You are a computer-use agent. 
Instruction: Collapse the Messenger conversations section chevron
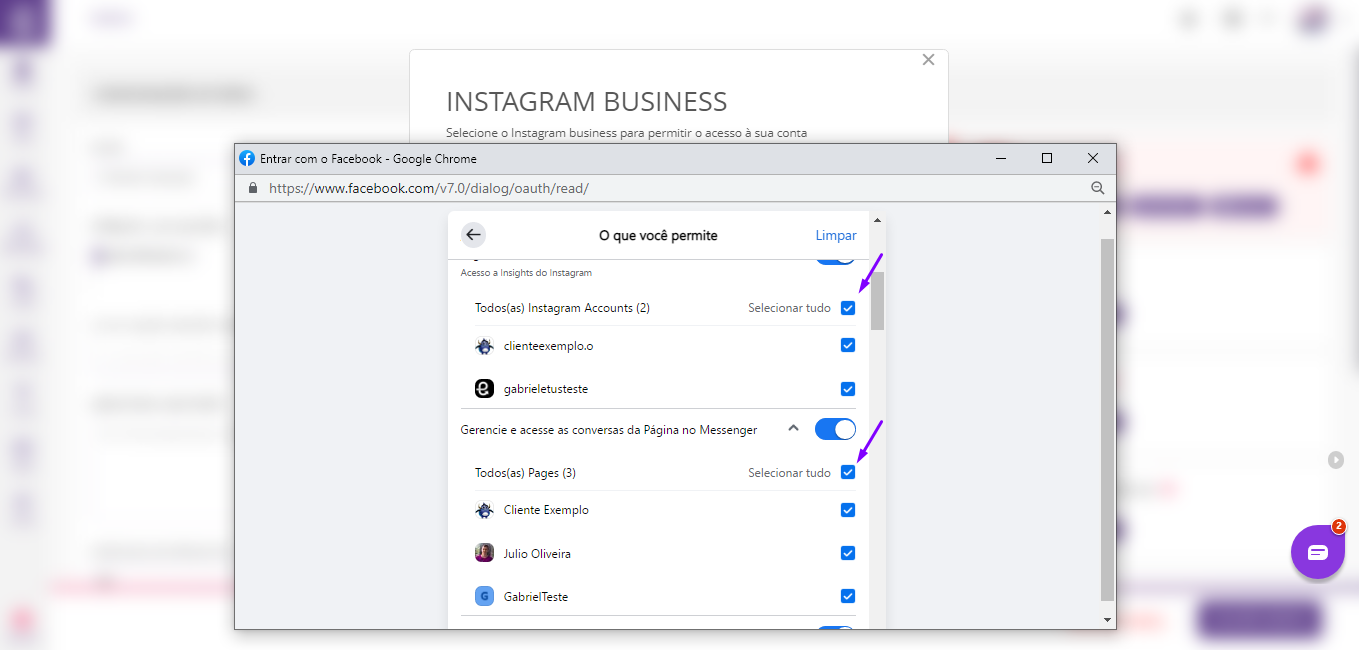(x=793, y=428)
